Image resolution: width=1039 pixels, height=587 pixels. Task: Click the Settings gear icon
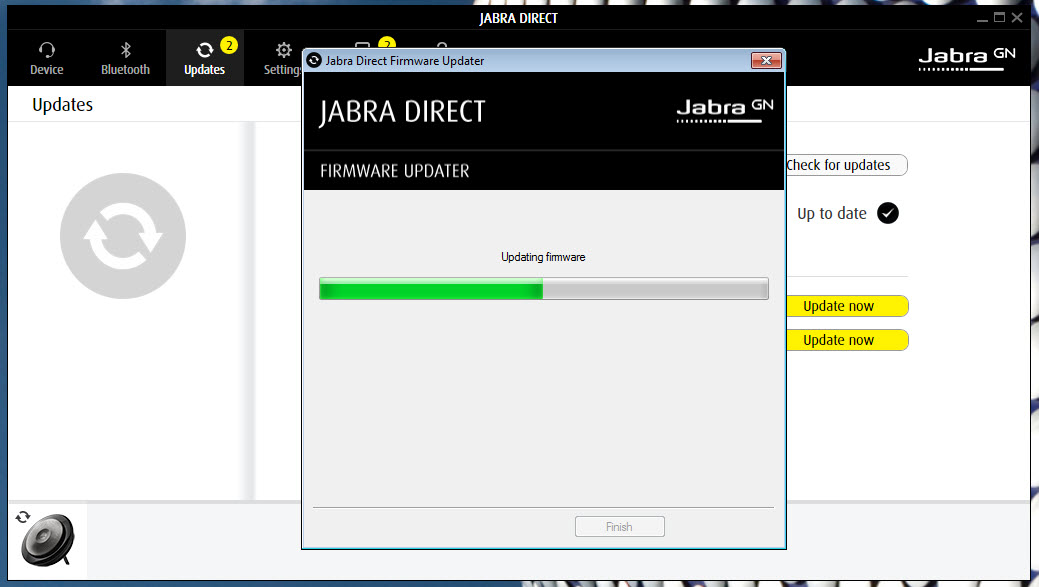click(x=284, y=50)
